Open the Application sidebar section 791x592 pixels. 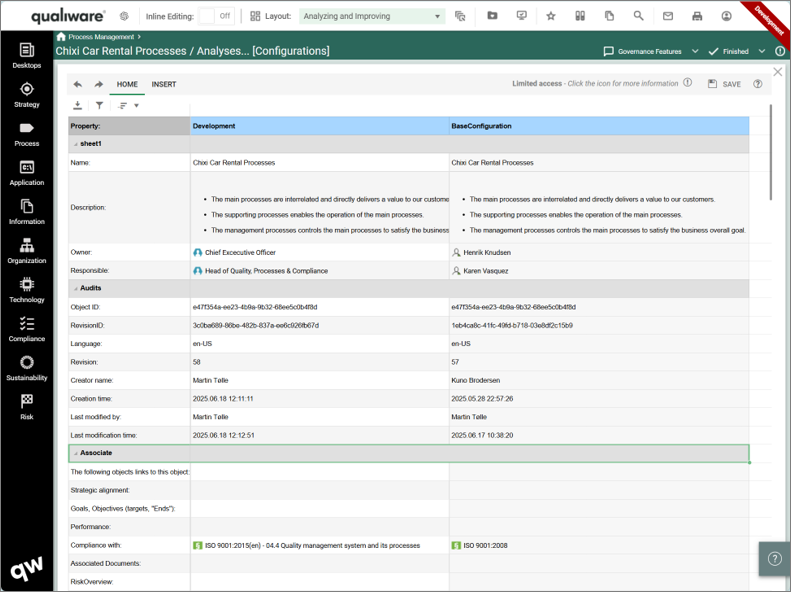[27, 173]
